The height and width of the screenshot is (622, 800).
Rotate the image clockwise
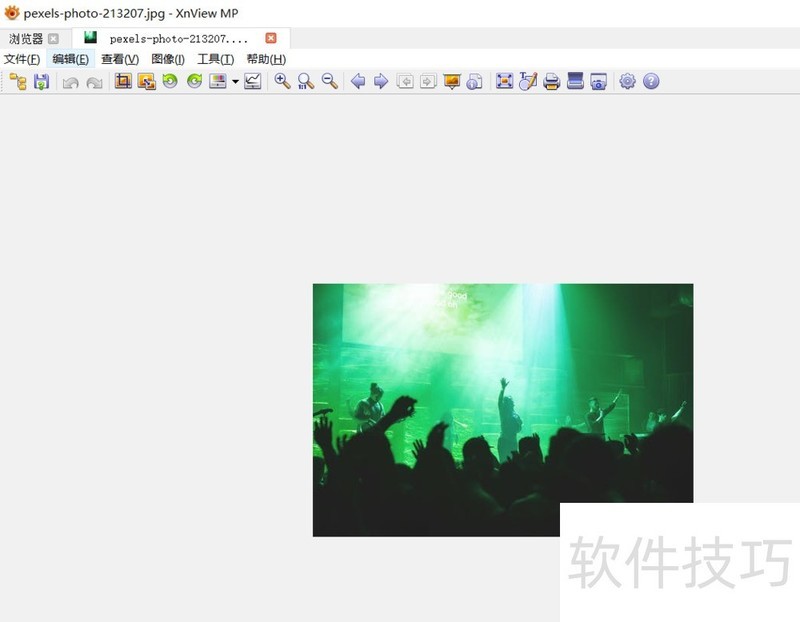click(x=193, y=82)
